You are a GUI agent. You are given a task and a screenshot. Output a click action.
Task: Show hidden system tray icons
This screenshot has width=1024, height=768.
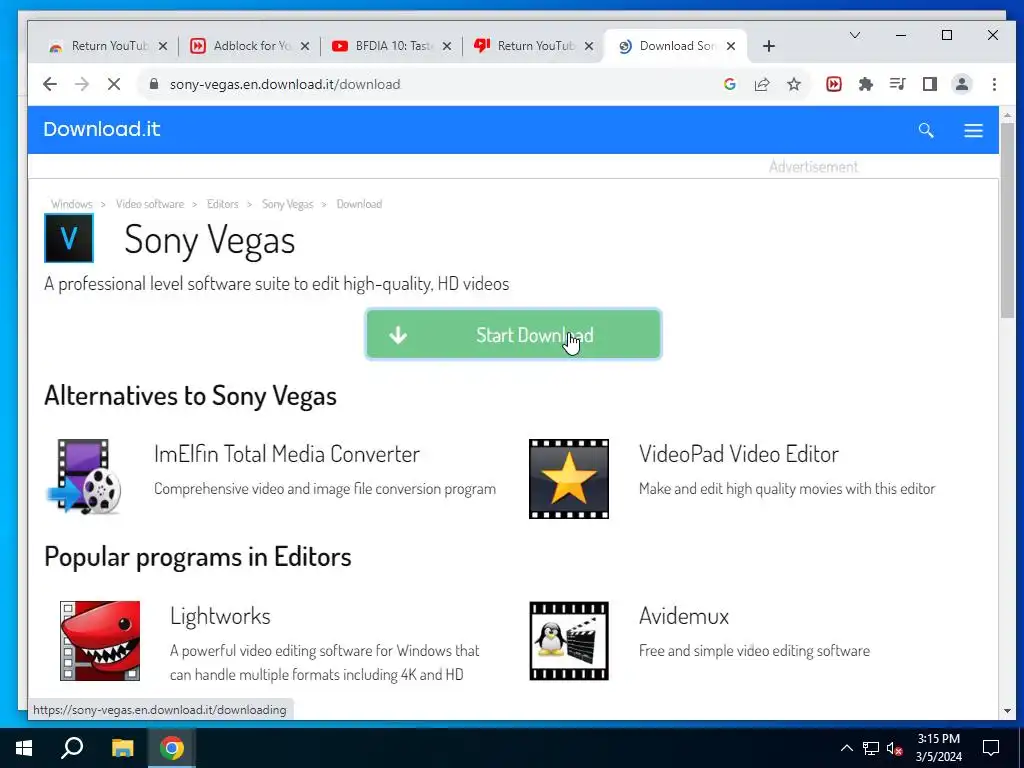click(x=846, y=748)
